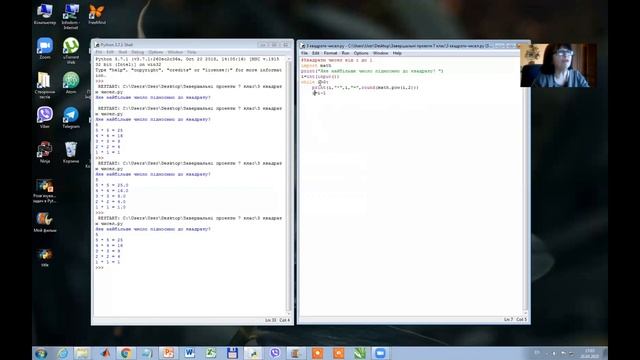Open the Zoom desktop shortcut

[x=45, y=48]
